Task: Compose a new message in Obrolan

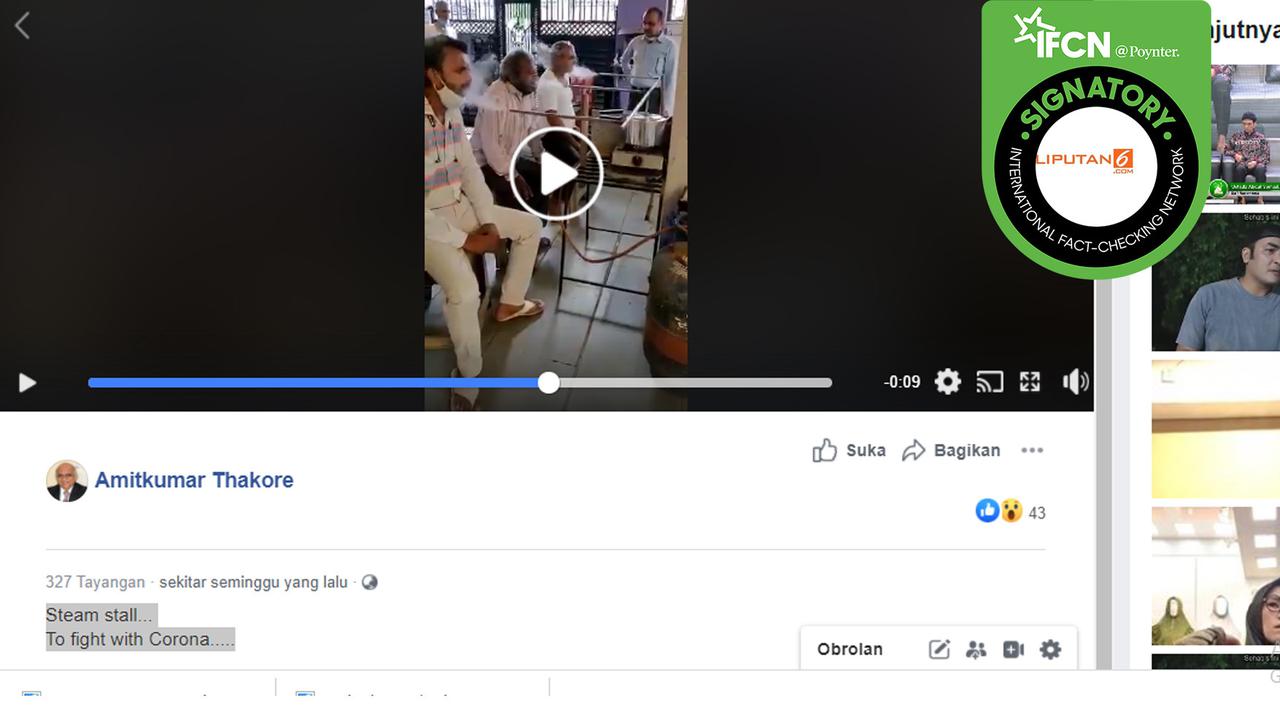Action: pos(939,649)
